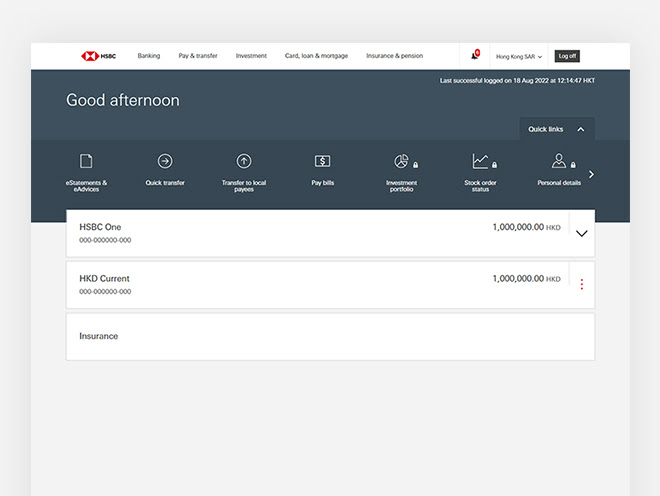This screenshot has width=660, height=496.
Task: Select the HKD Current account name
Action: click(104, 278)
